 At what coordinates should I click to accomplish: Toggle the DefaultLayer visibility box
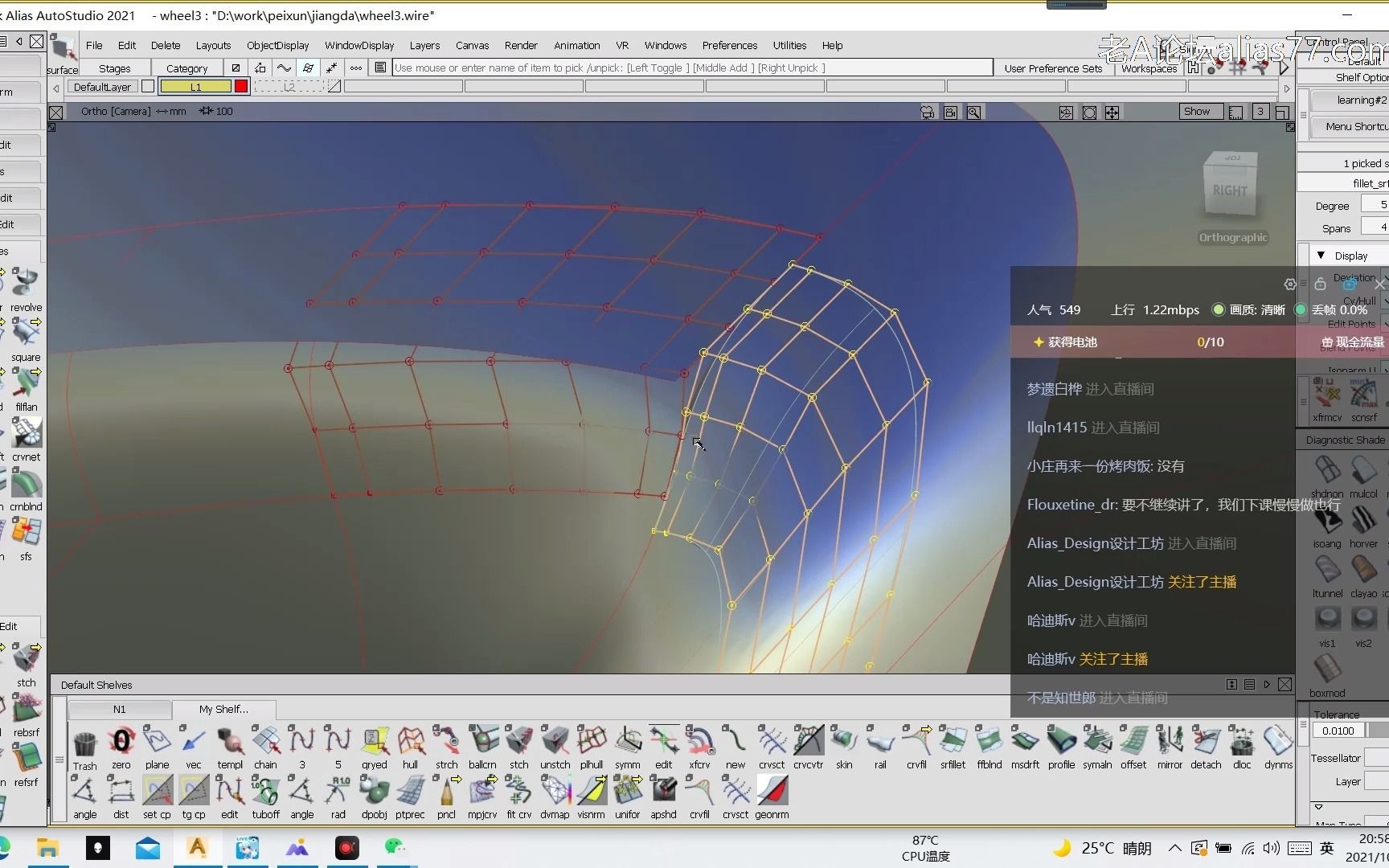[148, 87]
